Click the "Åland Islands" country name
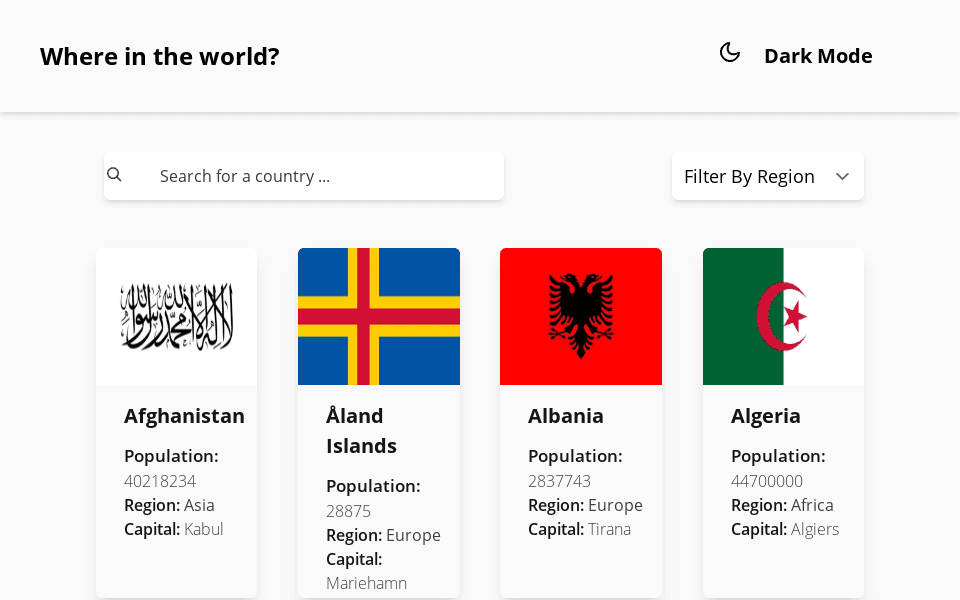 click(361, 430)
